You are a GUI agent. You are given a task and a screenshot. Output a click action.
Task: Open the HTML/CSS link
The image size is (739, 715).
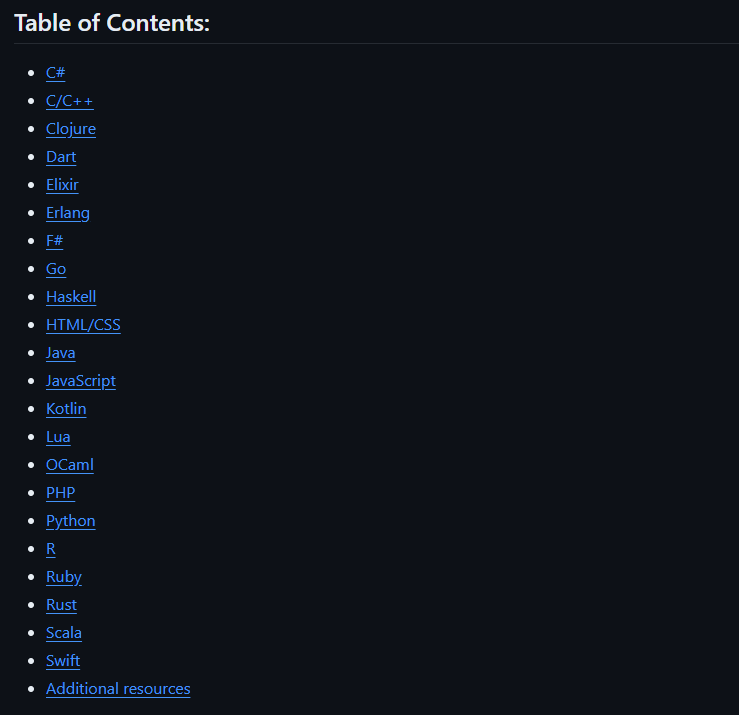click(83, 325)
